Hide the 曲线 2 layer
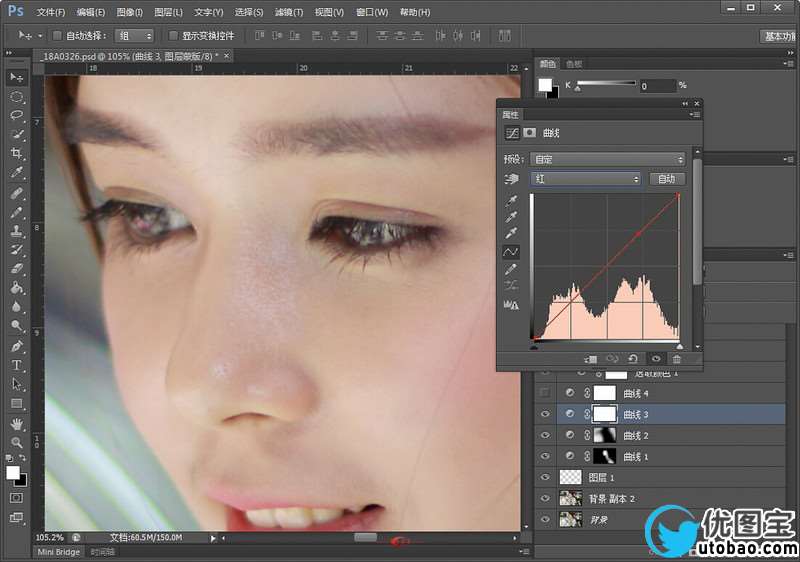800x562 pixels. pyautogui.click(x=545, y=435)
